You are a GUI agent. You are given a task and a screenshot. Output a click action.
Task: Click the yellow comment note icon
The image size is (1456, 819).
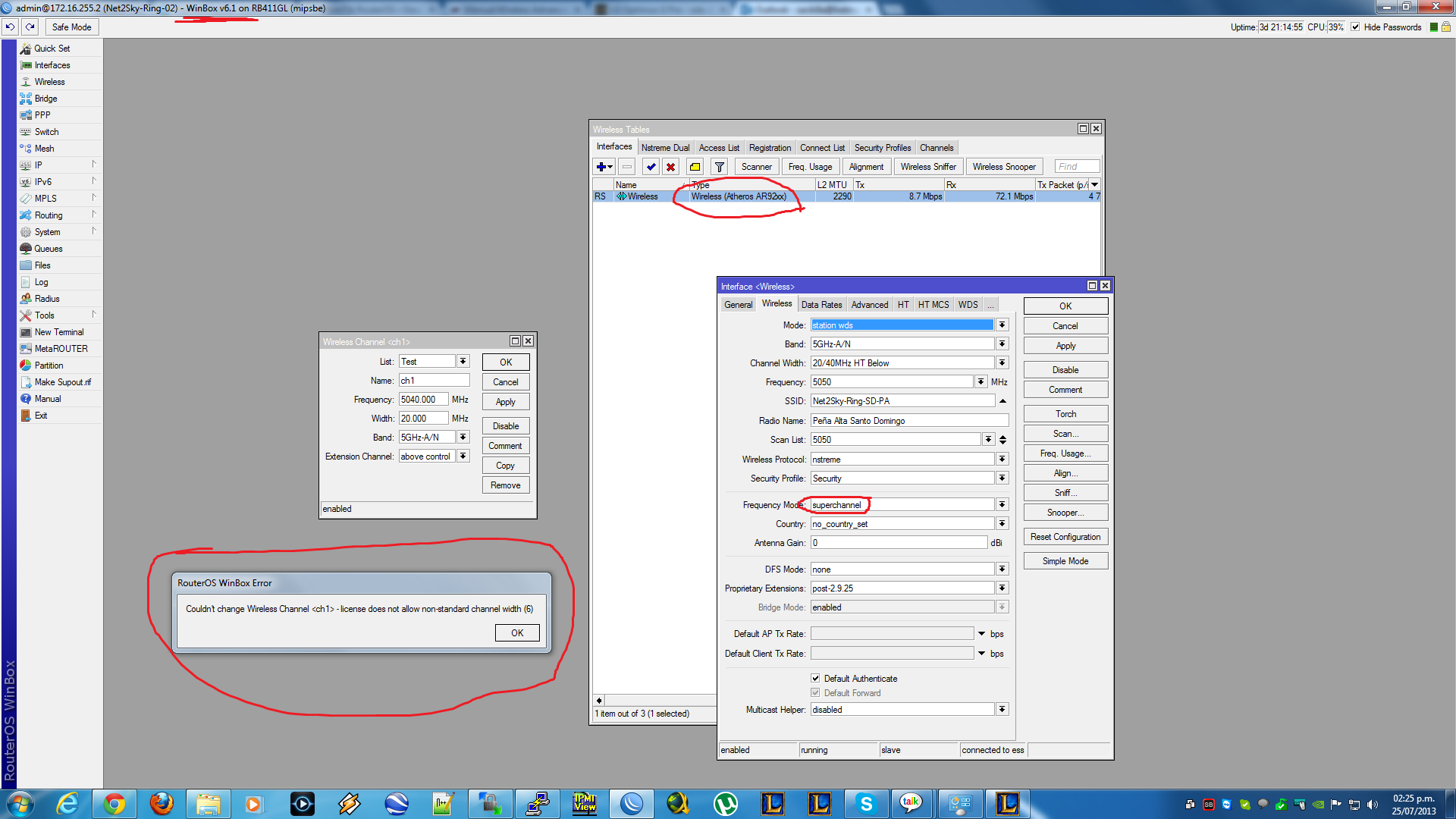tap(695, 167)
